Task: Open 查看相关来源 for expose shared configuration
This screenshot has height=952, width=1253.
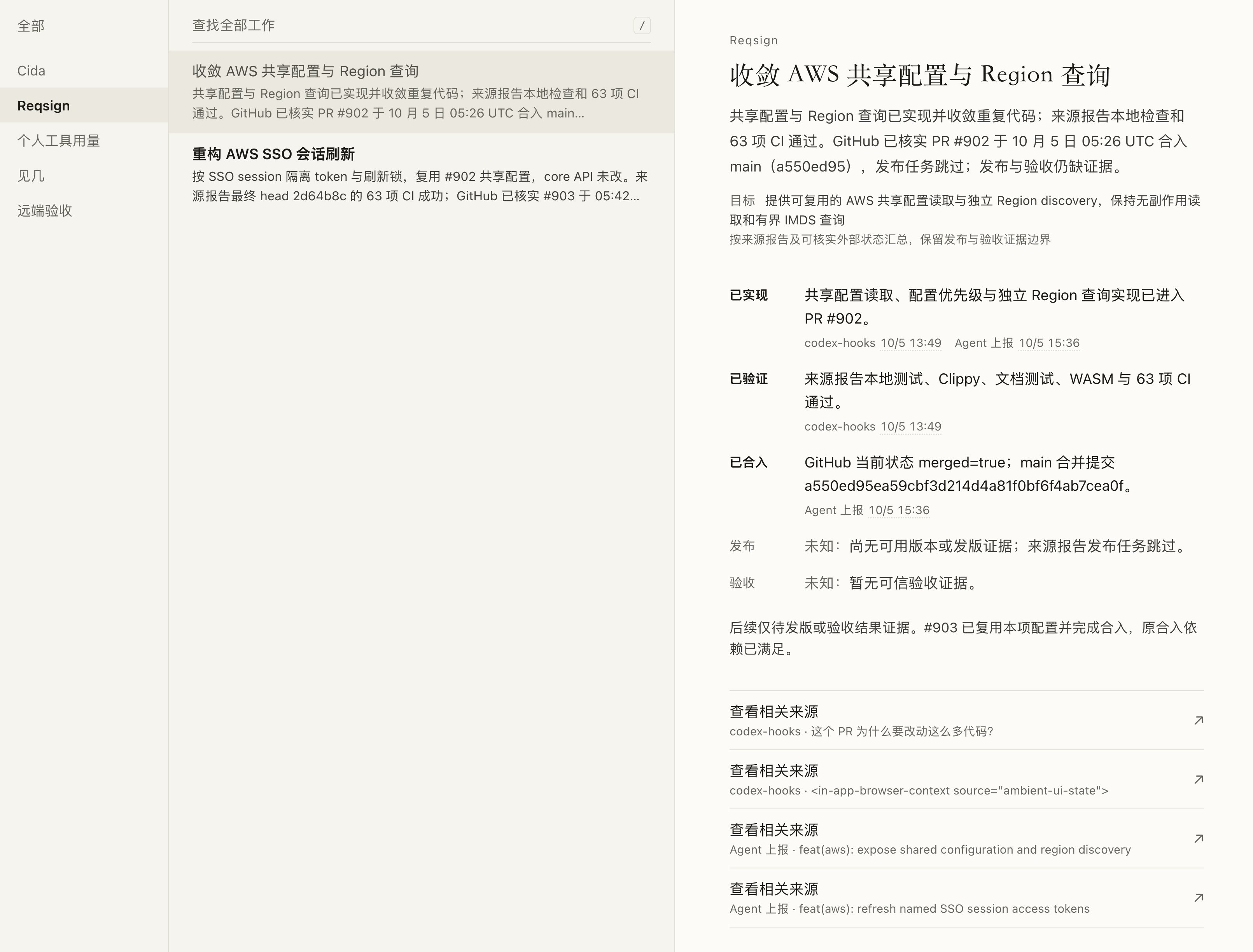Action: pos(966,838)
